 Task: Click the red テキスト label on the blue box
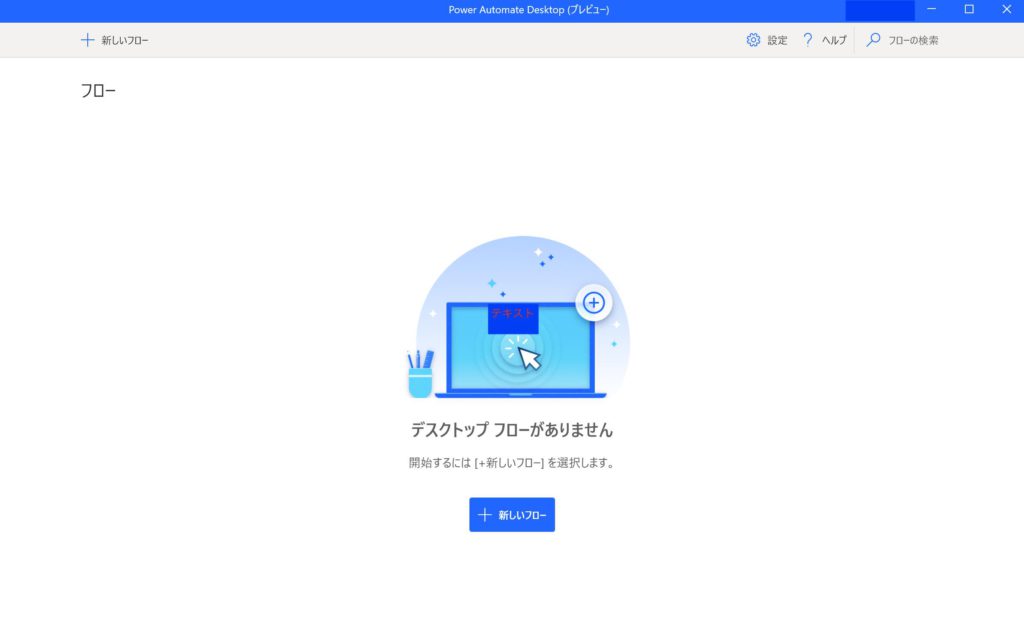[513, 313]
